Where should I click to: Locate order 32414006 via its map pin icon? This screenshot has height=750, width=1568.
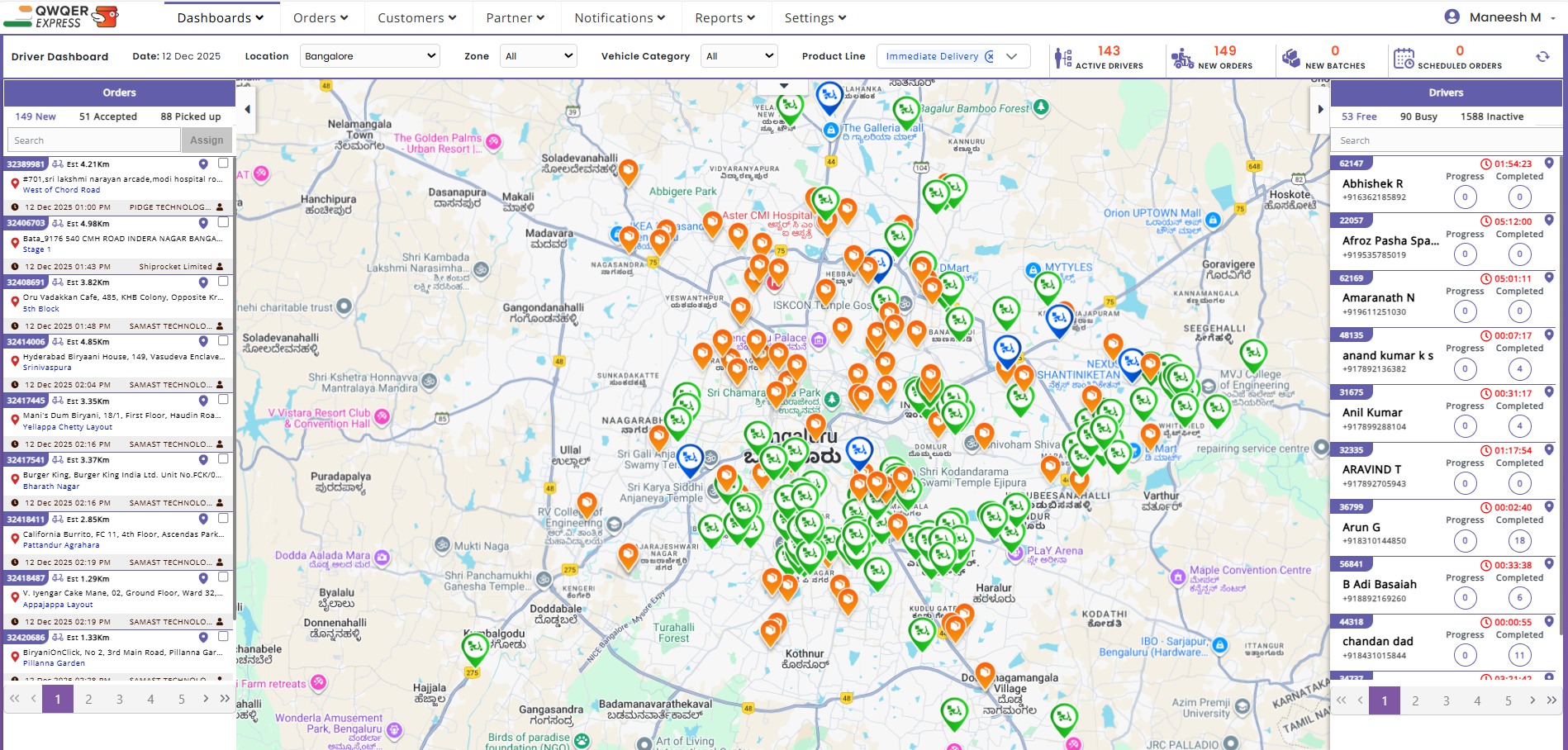click(203, 341)
